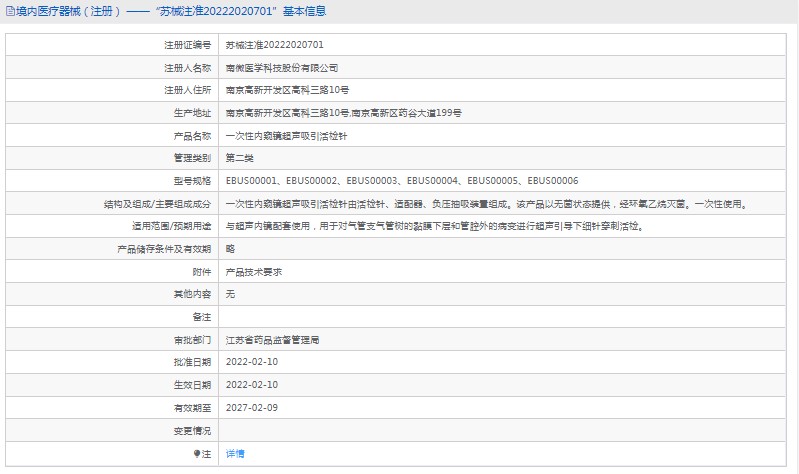Image resolution: width=799 pixels, height=474 pixels.
Task: Click the 变更情况 row label
Action: tap(192, 430)
